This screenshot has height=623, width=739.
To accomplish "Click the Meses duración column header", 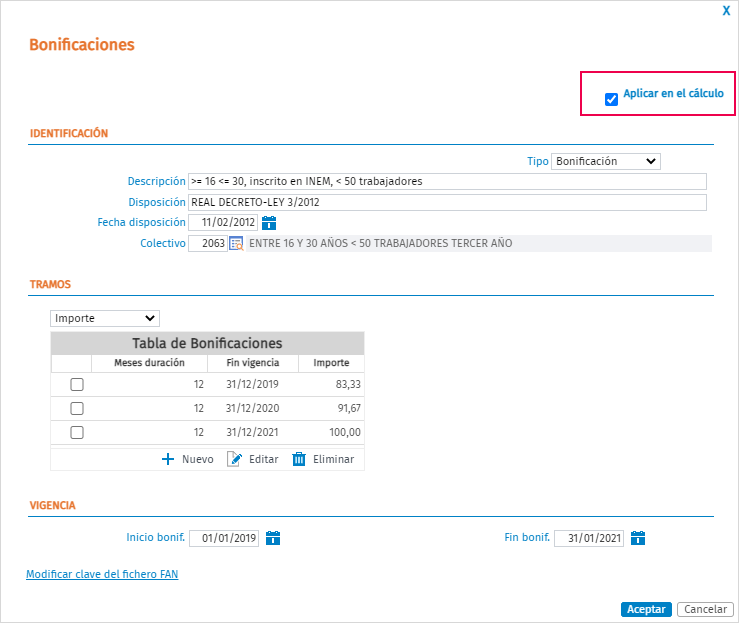I will 149,363.
